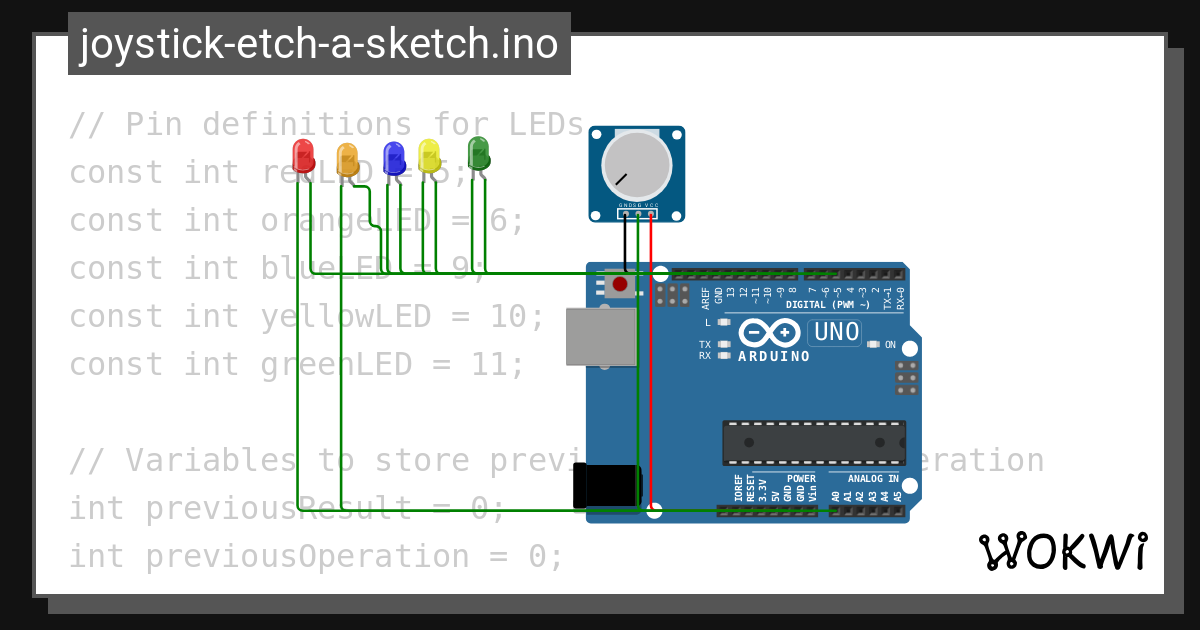
Task: Click the joystick-etch-a-sketch.ino title
Action: pos(319,45)
